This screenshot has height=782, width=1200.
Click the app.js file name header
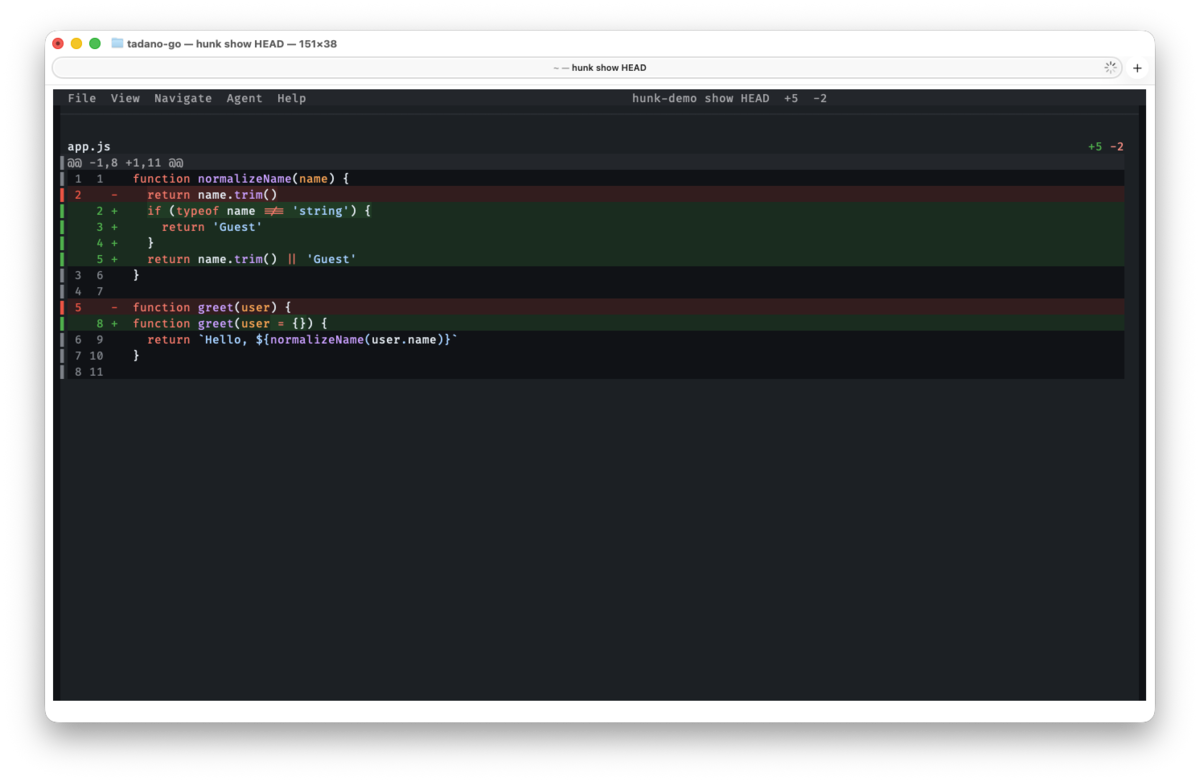click(89, 146)
